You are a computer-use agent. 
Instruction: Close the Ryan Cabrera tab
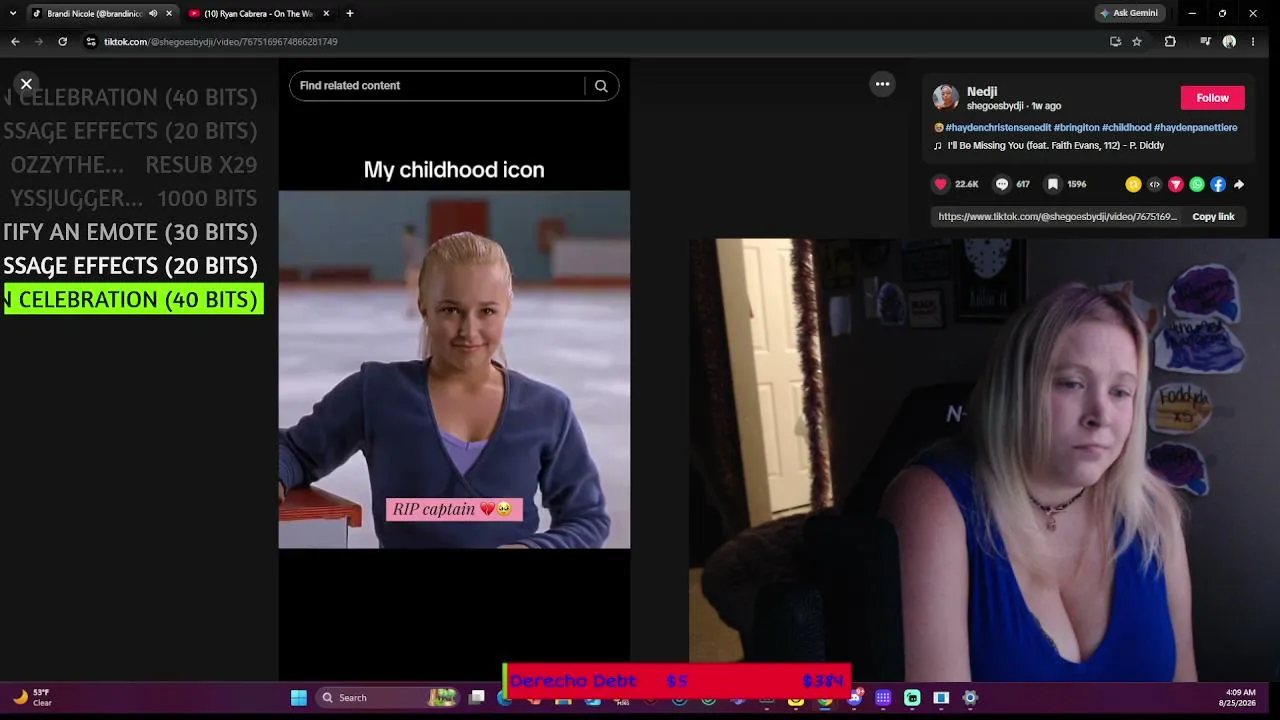(326, 14)
